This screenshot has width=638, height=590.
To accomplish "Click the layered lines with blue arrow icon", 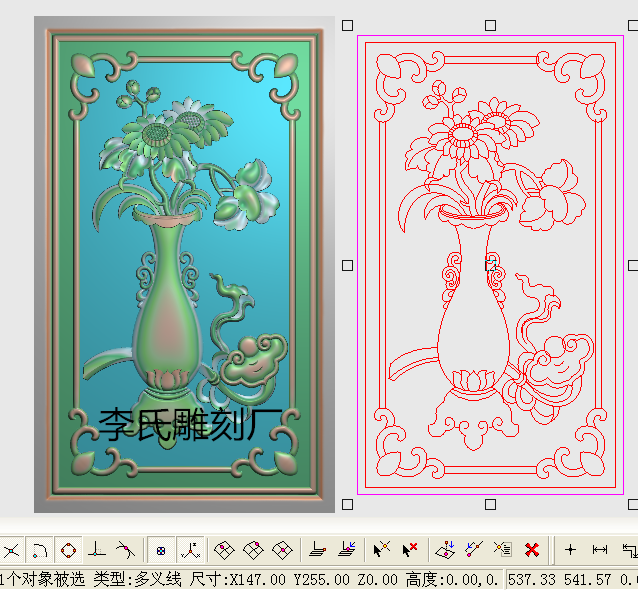I will coord(347,550).
